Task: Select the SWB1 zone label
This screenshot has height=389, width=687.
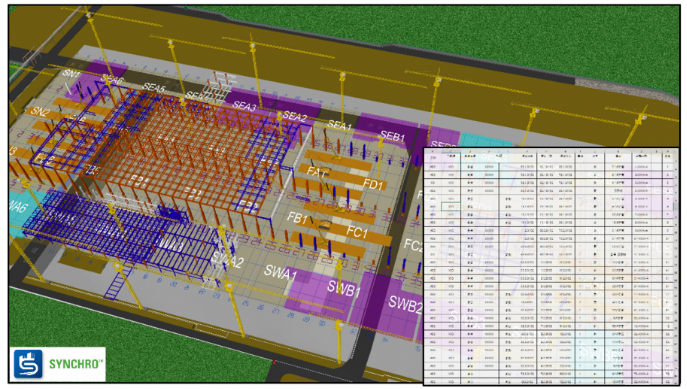Action: coord(344,288)
